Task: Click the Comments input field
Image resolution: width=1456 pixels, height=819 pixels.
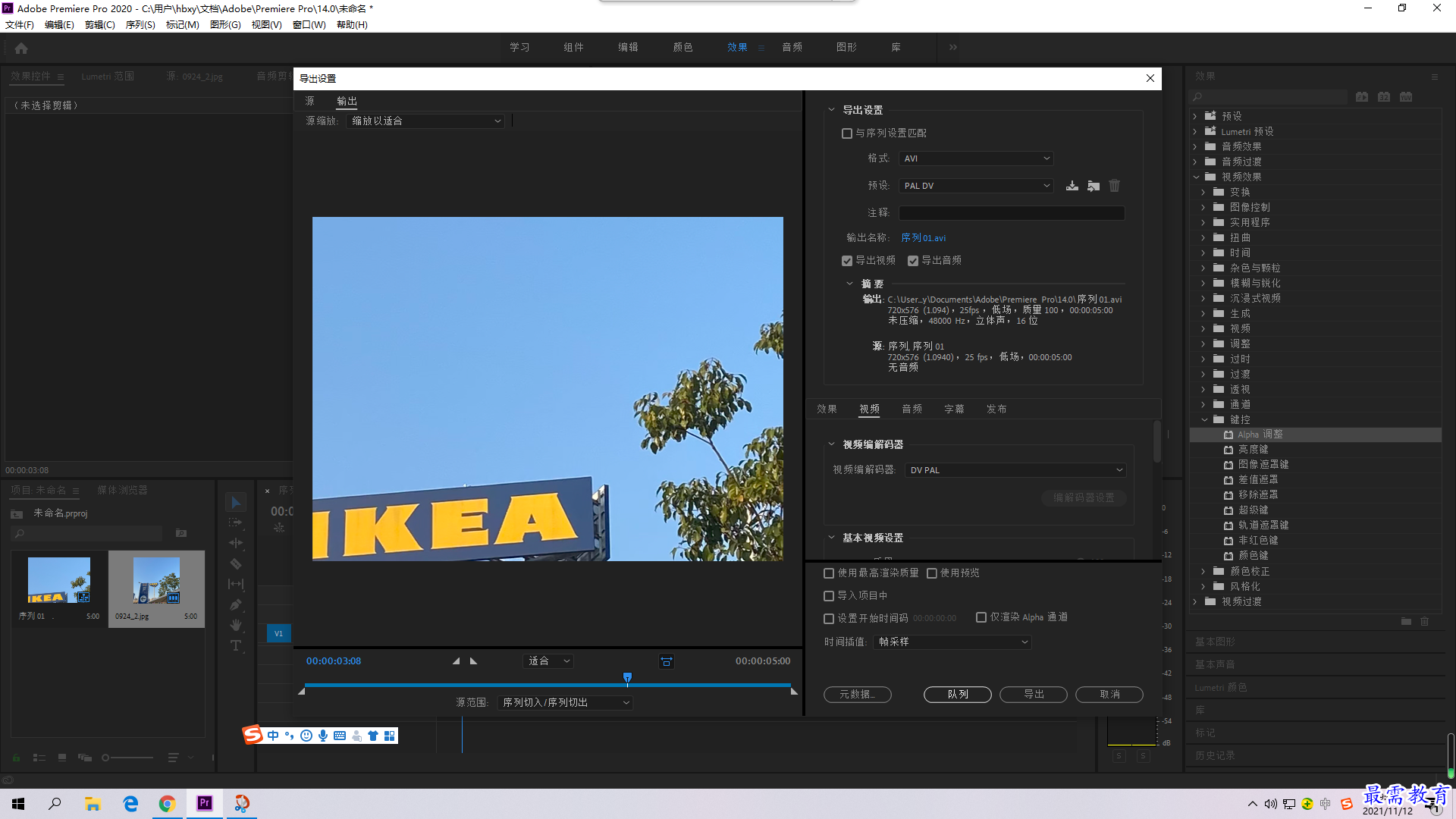Action: (x=1012, y=213)
